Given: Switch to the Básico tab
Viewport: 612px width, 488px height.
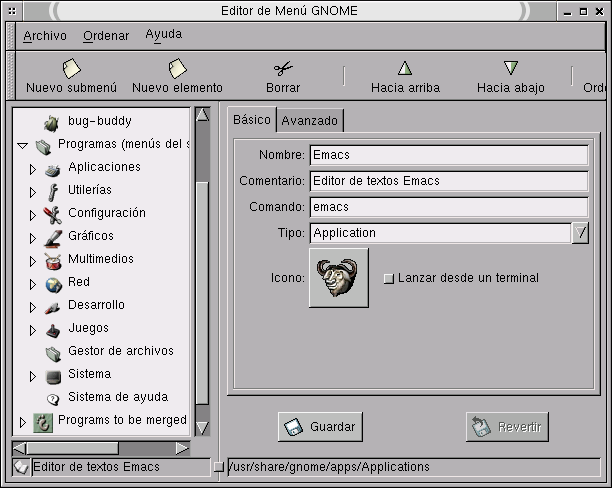Looking at the screenshot, I should click(252, 119).
